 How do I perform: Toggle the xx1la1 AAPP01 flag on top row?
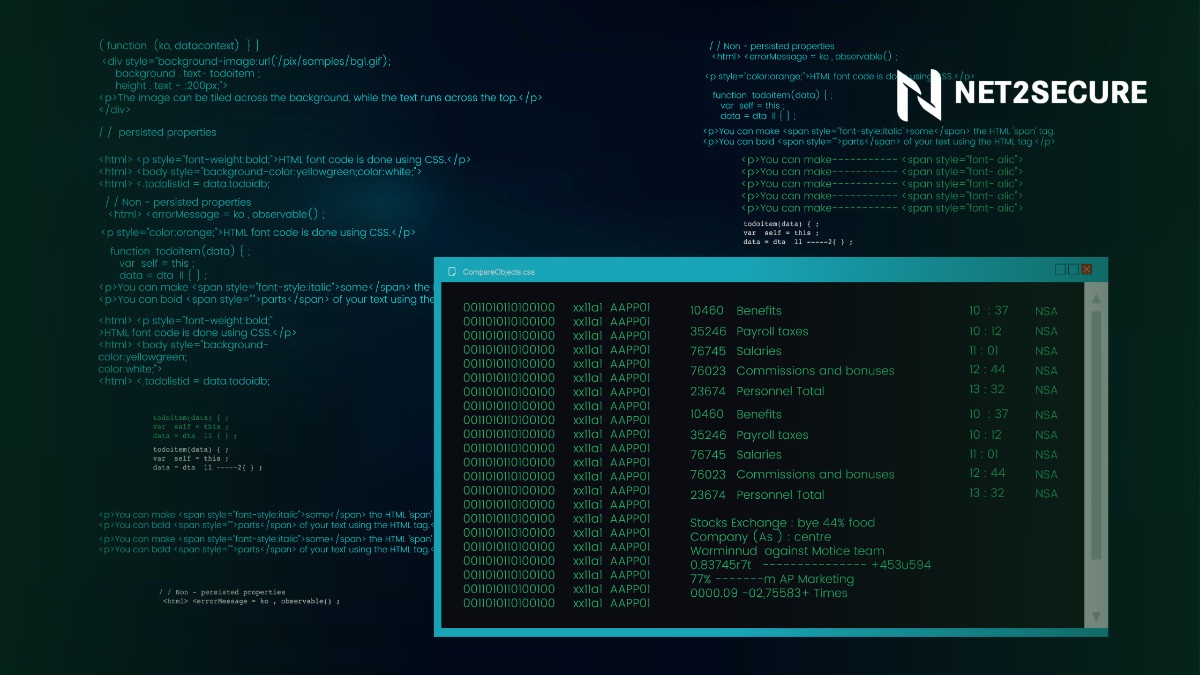[x=611, y=307]
